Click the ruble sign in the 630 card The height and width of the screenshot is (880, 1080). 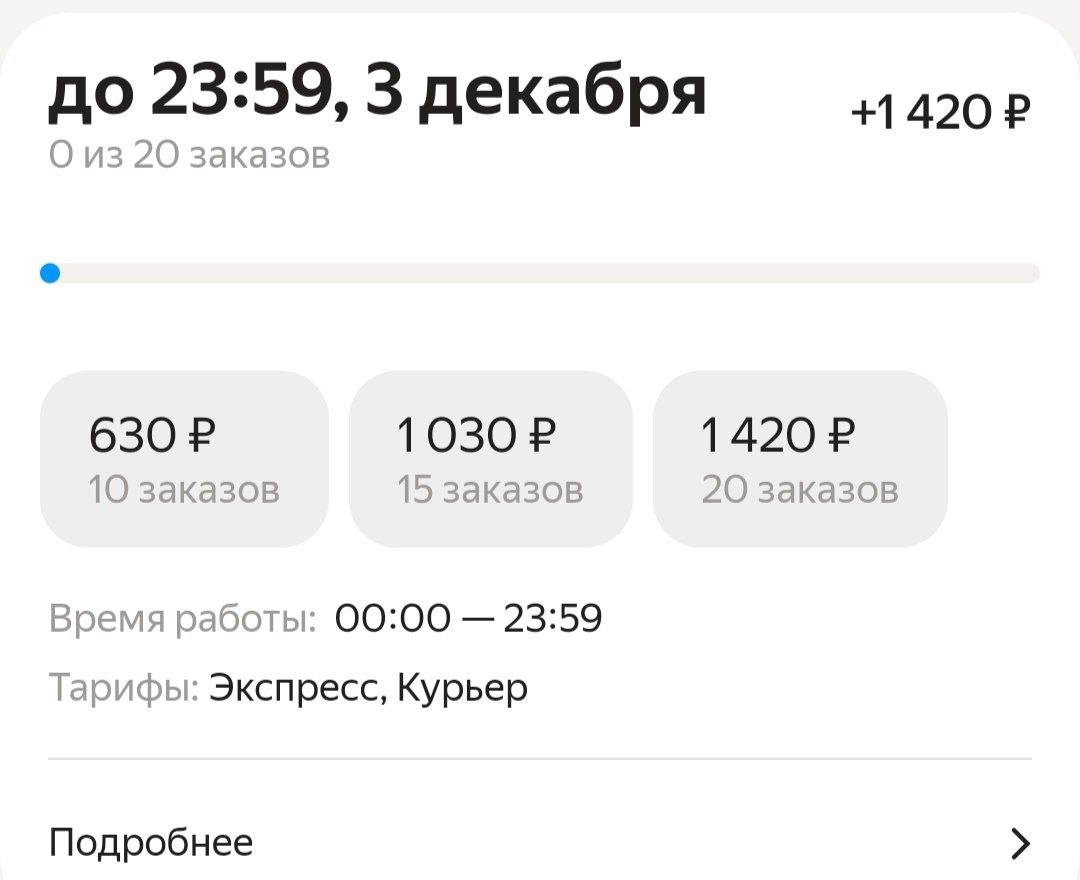coord(201,436)
